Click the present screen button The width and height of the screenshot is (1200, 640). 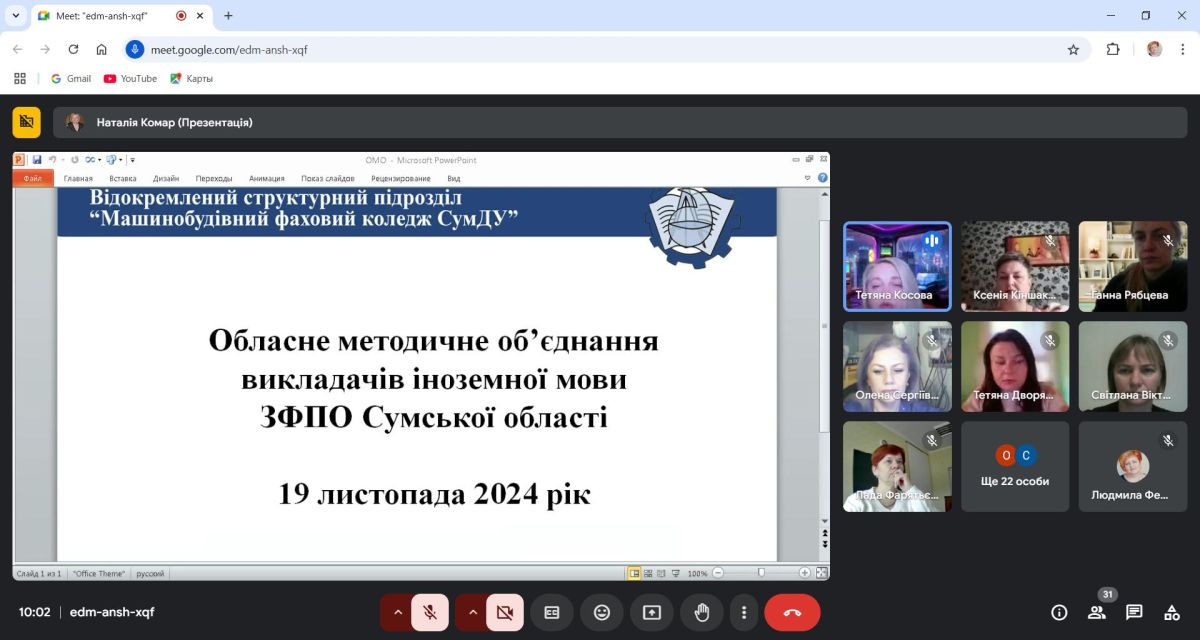tap(652, 612)
